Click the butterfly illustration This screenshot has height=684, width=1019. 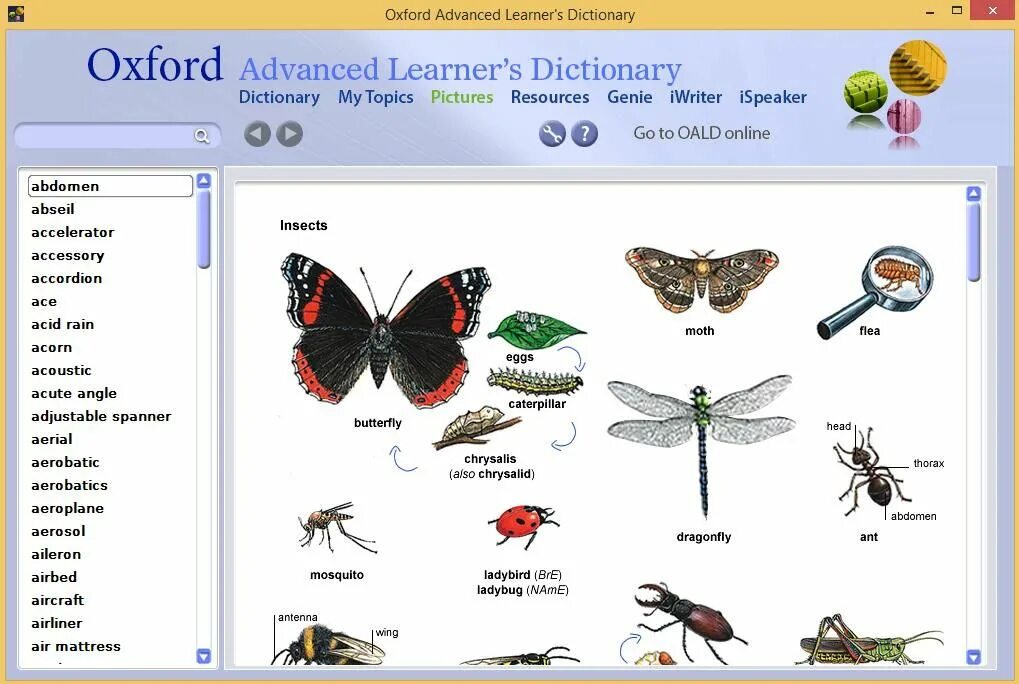385,330
